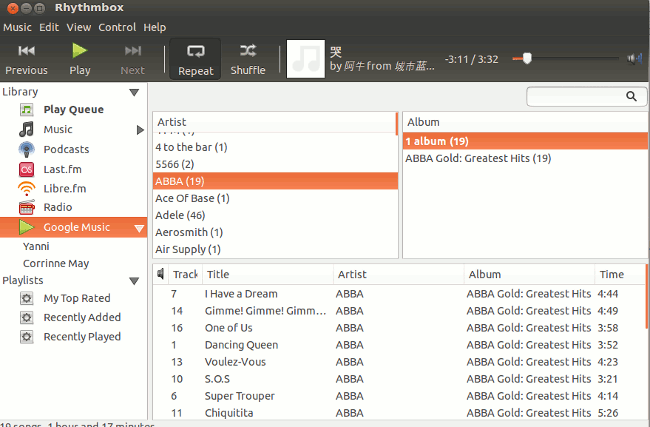Click the volume speaker icon
The height and width of the screenshot is (427, 650).
pyautogui.click(x=635, y=59)
